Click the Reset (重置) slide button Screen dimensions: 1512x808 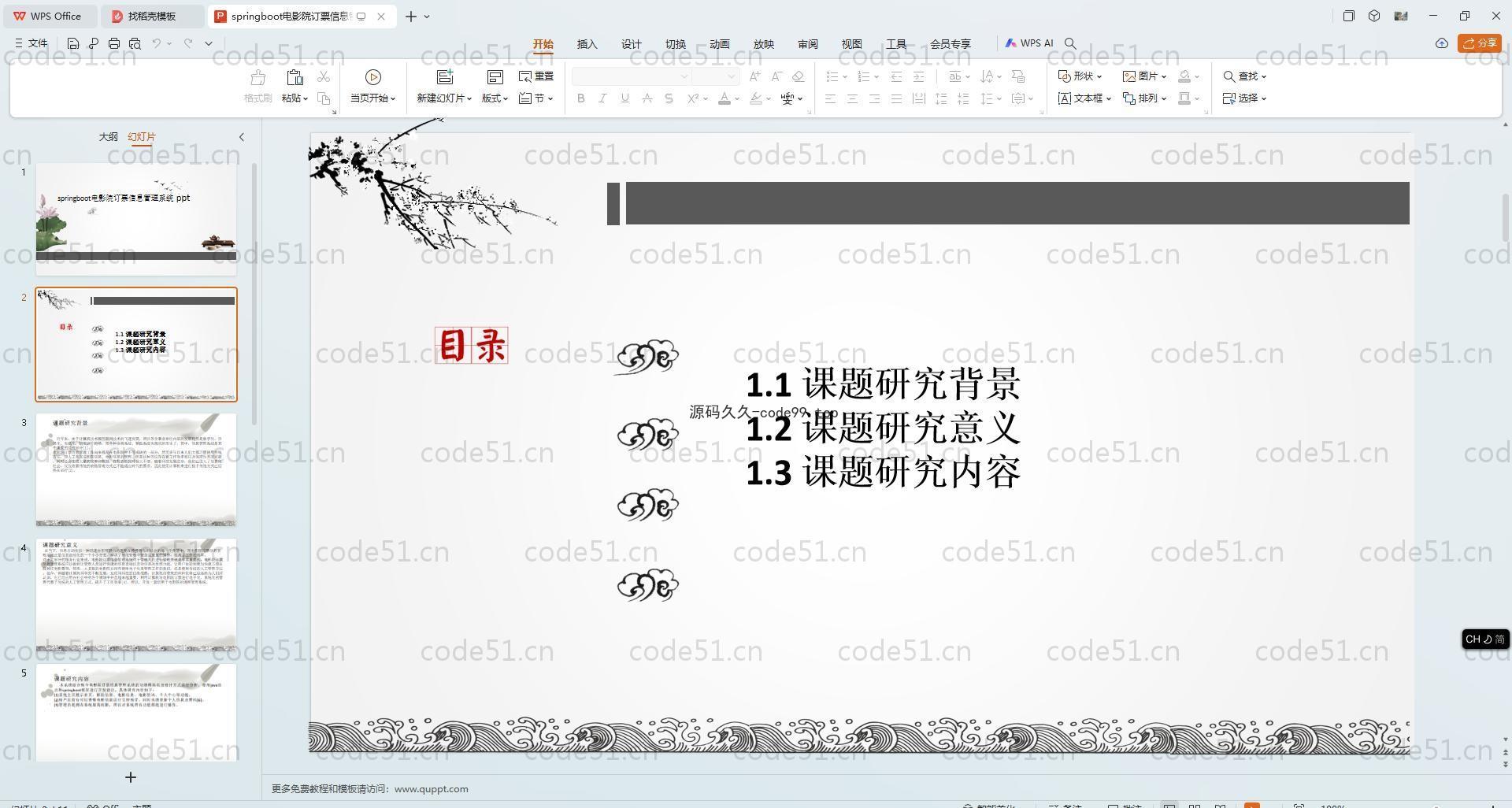tap(536, 76)
